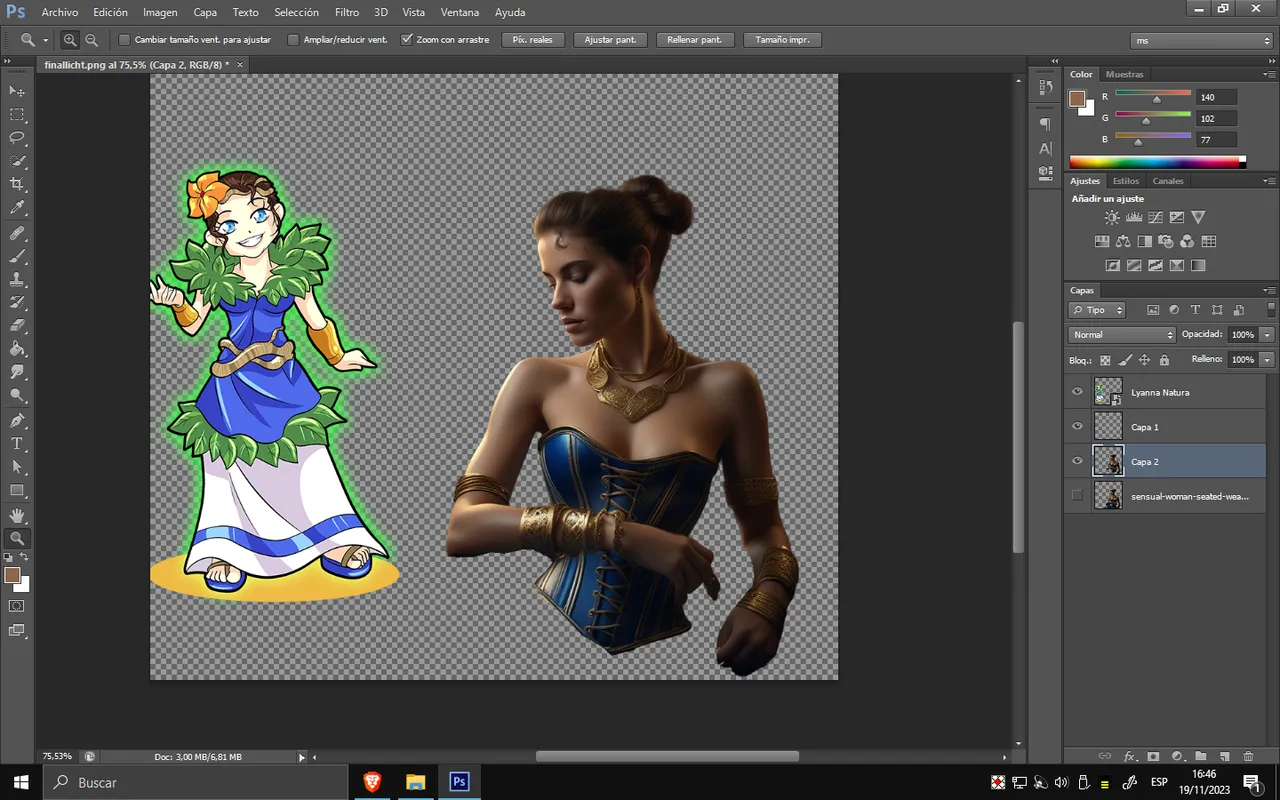Select the Hand tool
The width and height of the screenshot is (1280, 800).
[x=17, y=515]
